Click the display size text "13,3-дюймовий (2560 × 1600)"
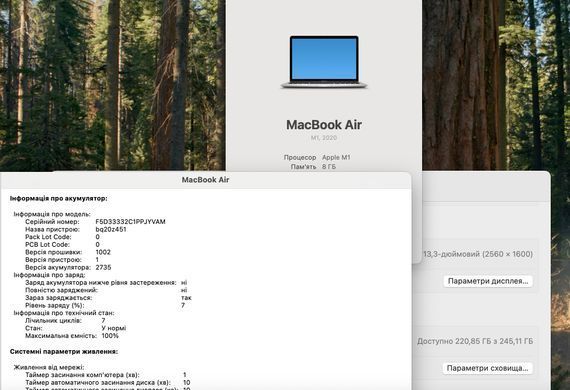Screen dimensions: 570x390 point(478,254)
